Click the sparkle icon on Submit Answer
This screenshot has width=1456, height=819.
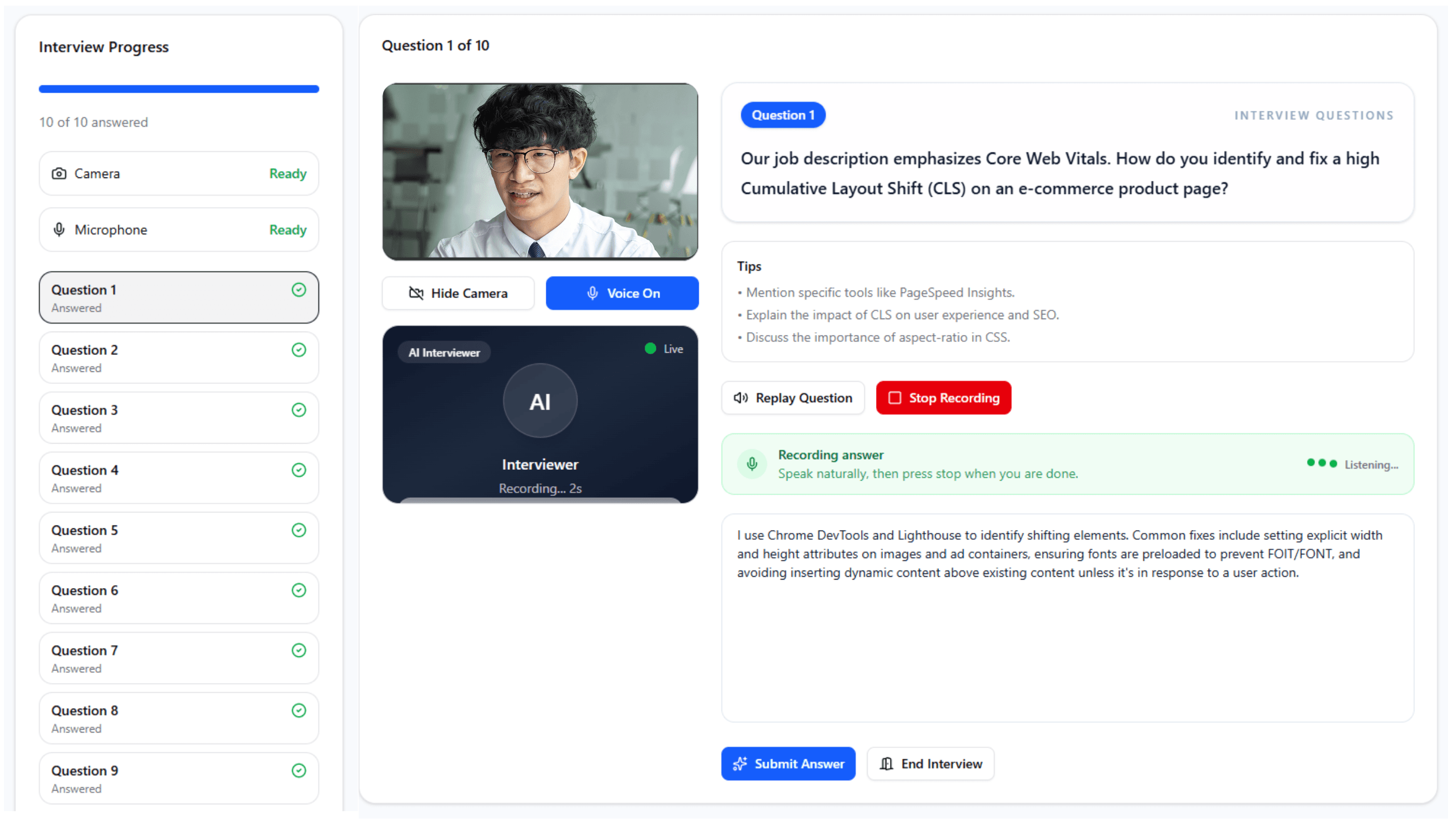click(740, 764)
